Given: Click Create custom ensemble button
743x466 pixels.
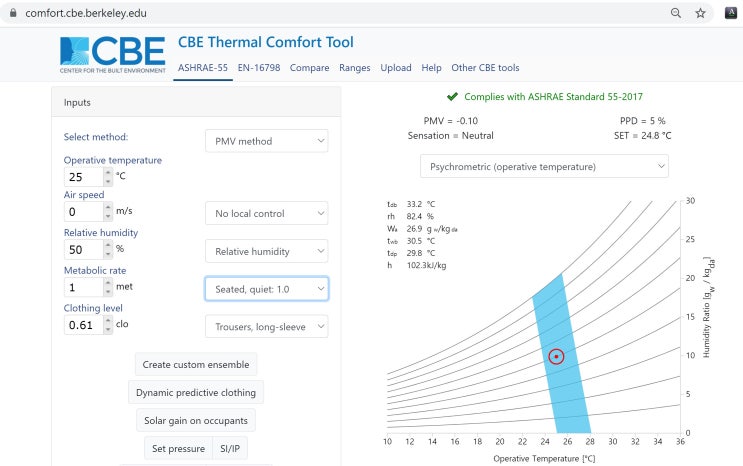Looking at the screenshot, I should pos(196,365).
